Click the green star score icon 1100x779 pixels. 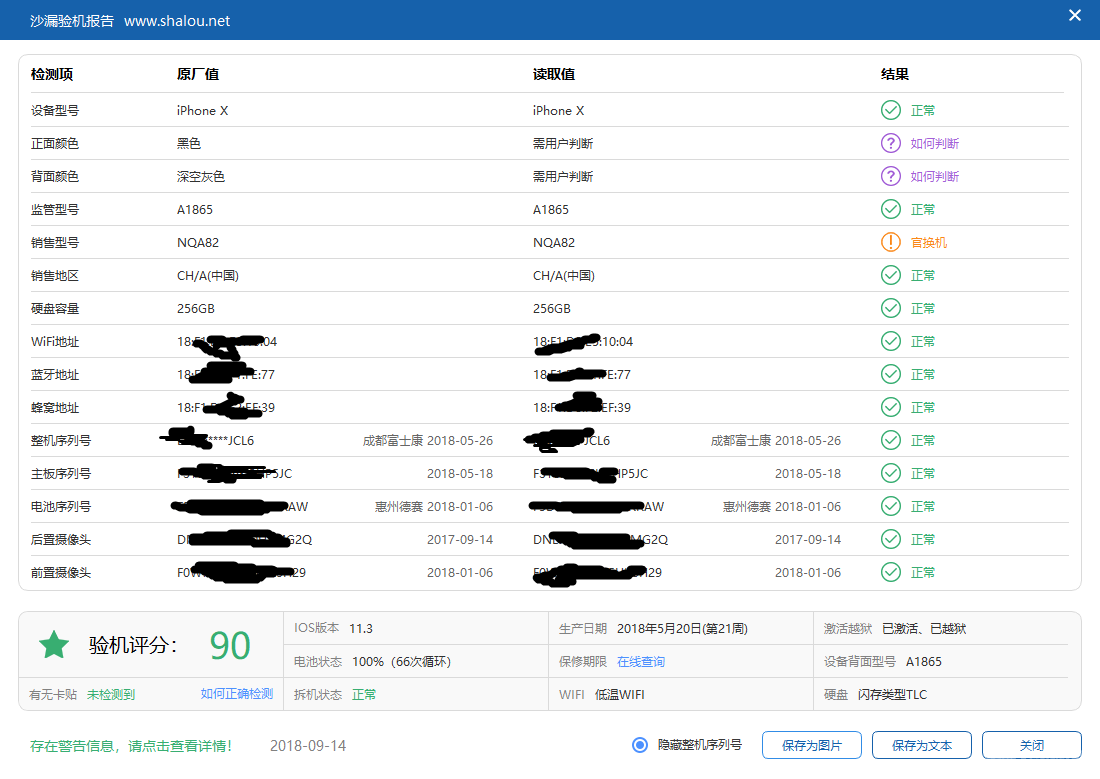pos(54,644)
